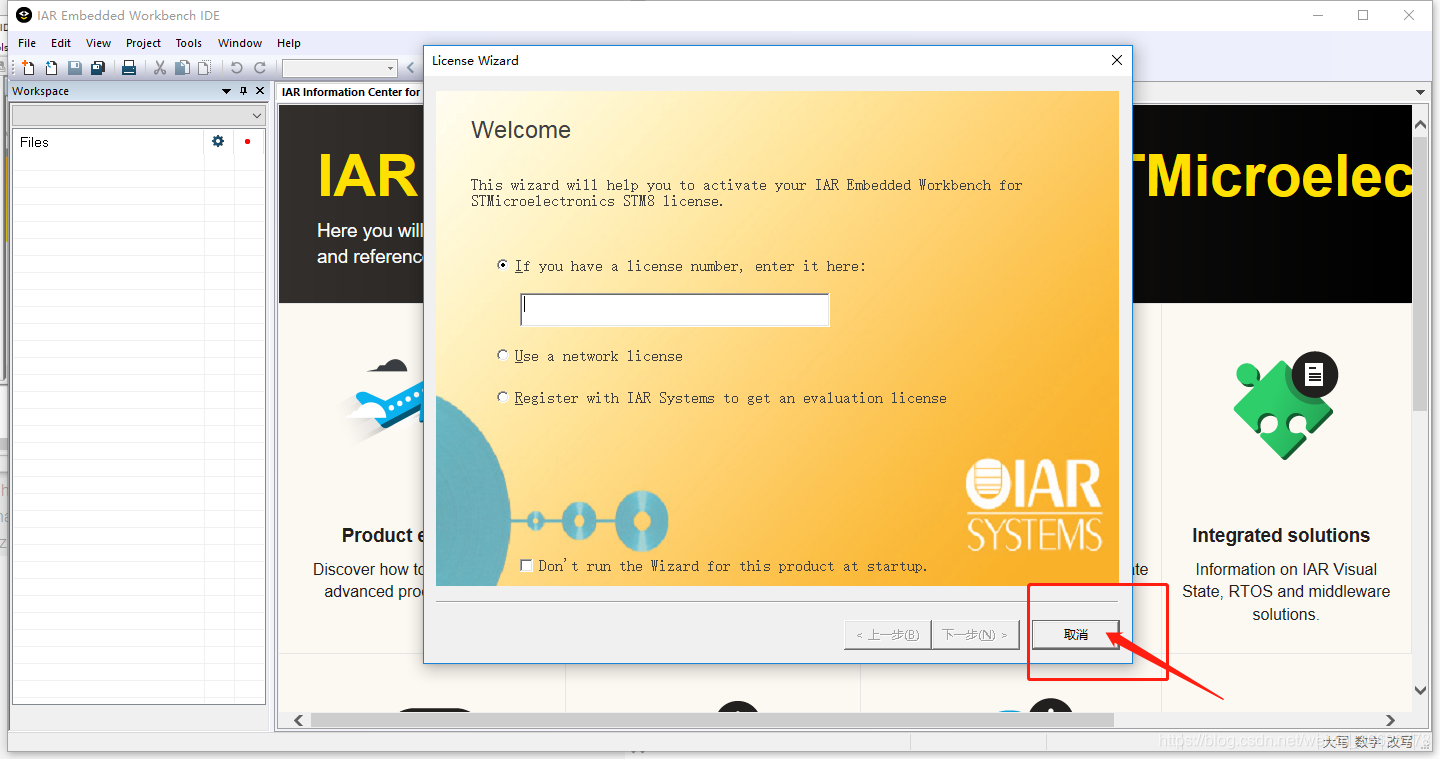
Task: Open the Help menu
Action: pyautogui.click(x=289, y=43)
